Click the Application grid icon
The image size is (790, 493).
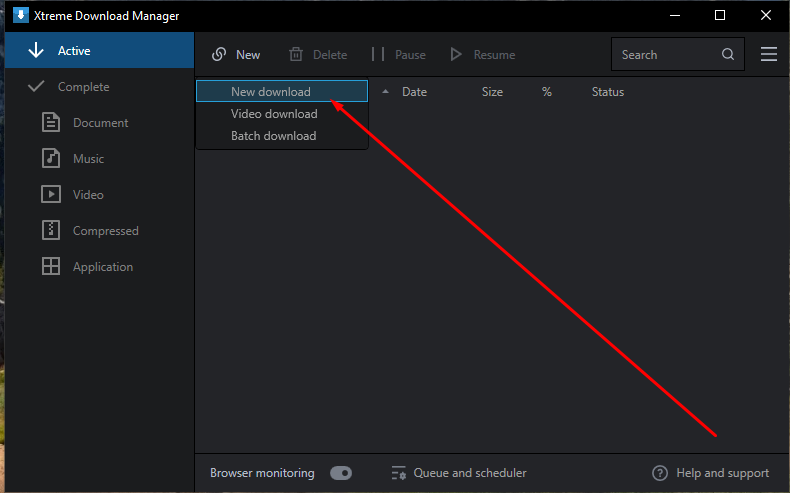click(51, 266)
